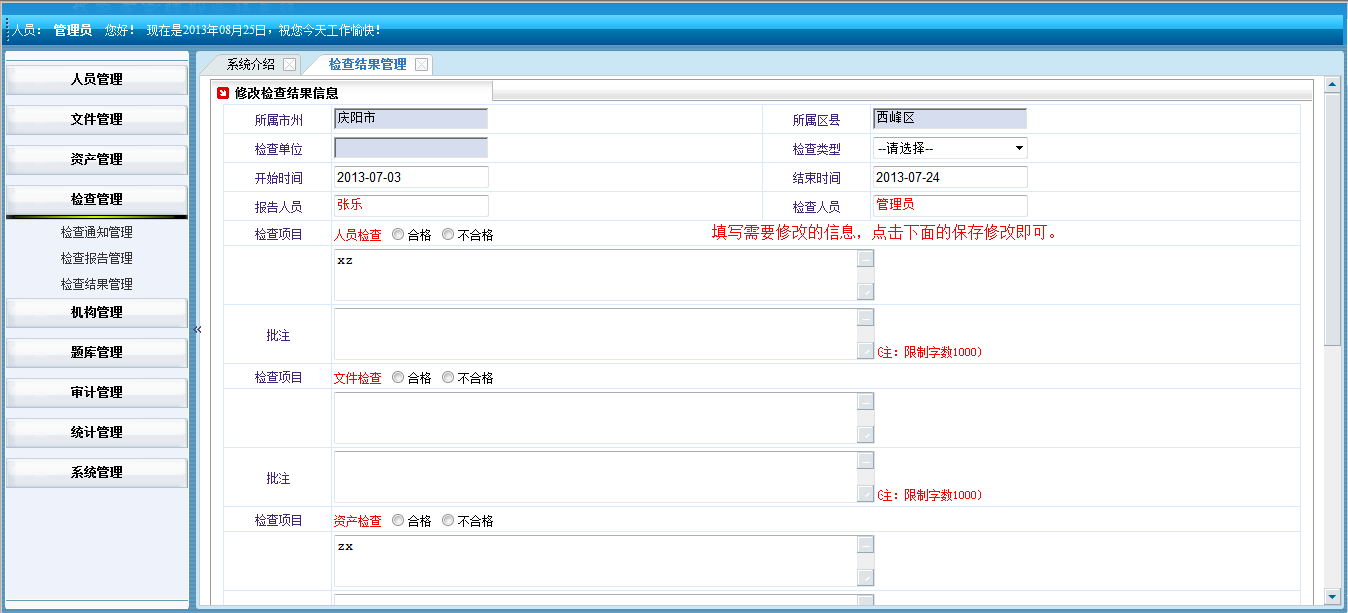The image size is (1348, 613).
Task: Mark 文件检查 as 合格
Action: tap(398, 378)
